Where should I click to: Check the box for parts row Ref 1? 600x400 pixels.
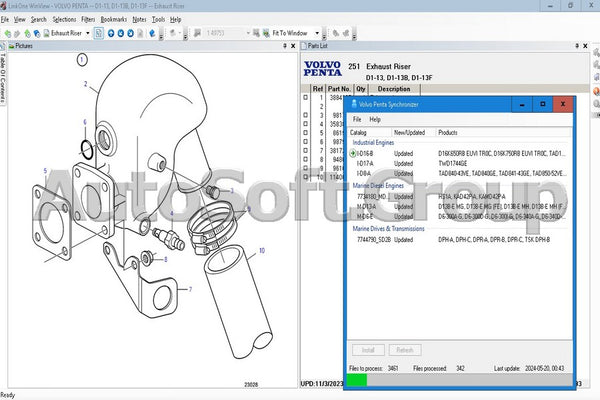[x=305, y=98]
